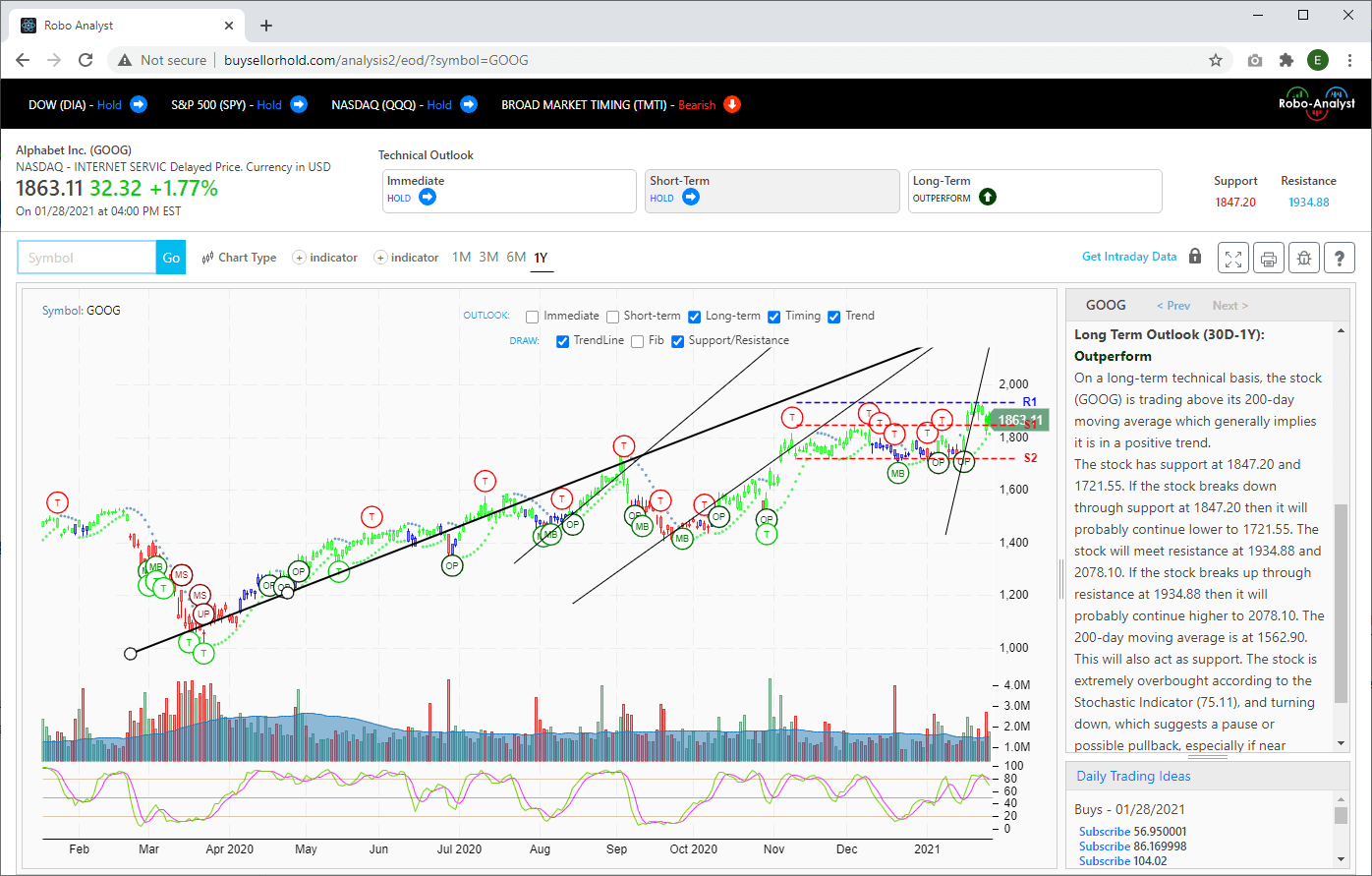Click the bug report icon
Viewport: 1372px width, 876px height.
[1304, 258]
